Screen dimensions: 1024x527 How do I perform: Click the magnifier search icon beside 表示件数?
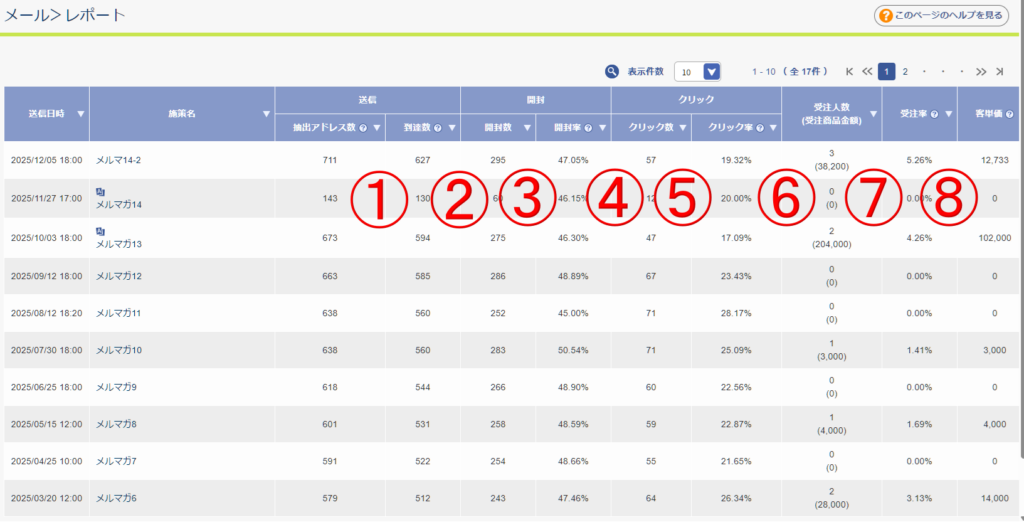click(612, 72)
